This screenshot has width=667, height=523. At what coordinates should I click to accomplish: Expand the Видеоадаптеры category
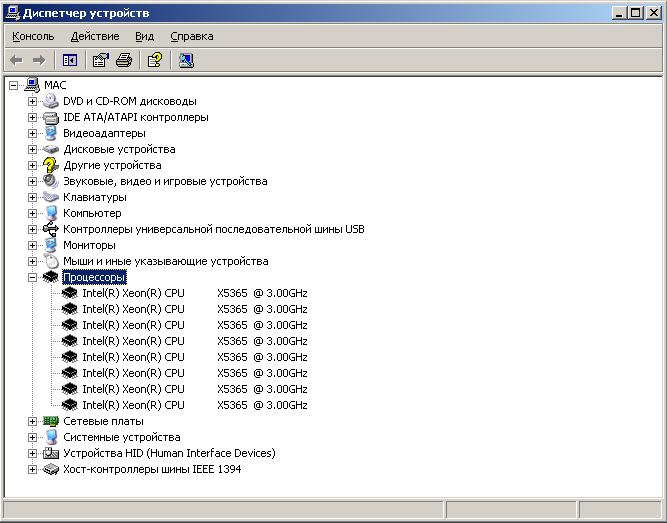point(32,133)
